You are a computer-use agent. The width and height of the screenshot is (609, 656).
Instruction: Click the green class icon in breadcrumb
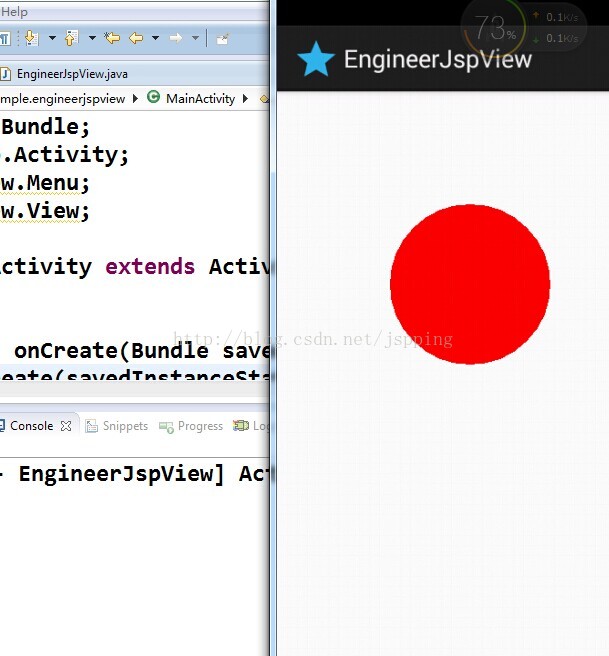tap(154, 97)
